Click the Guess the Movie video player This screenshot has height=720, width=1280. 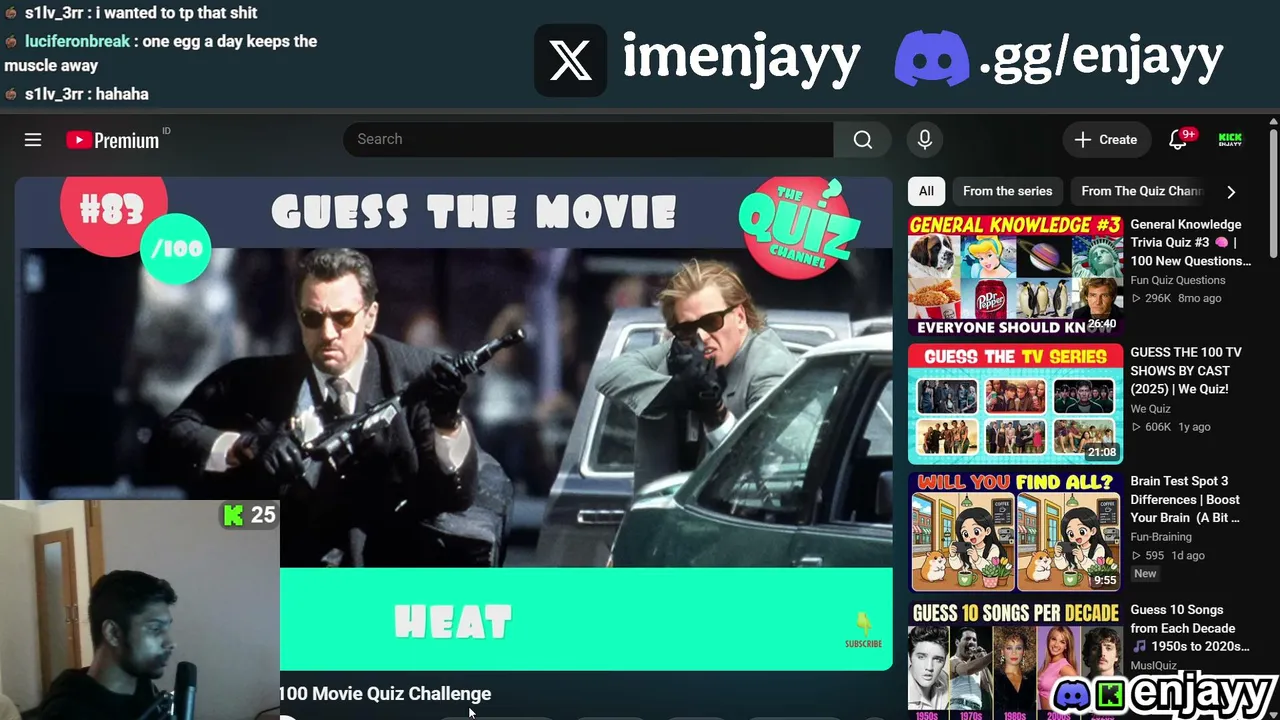(x=453, y=423)
